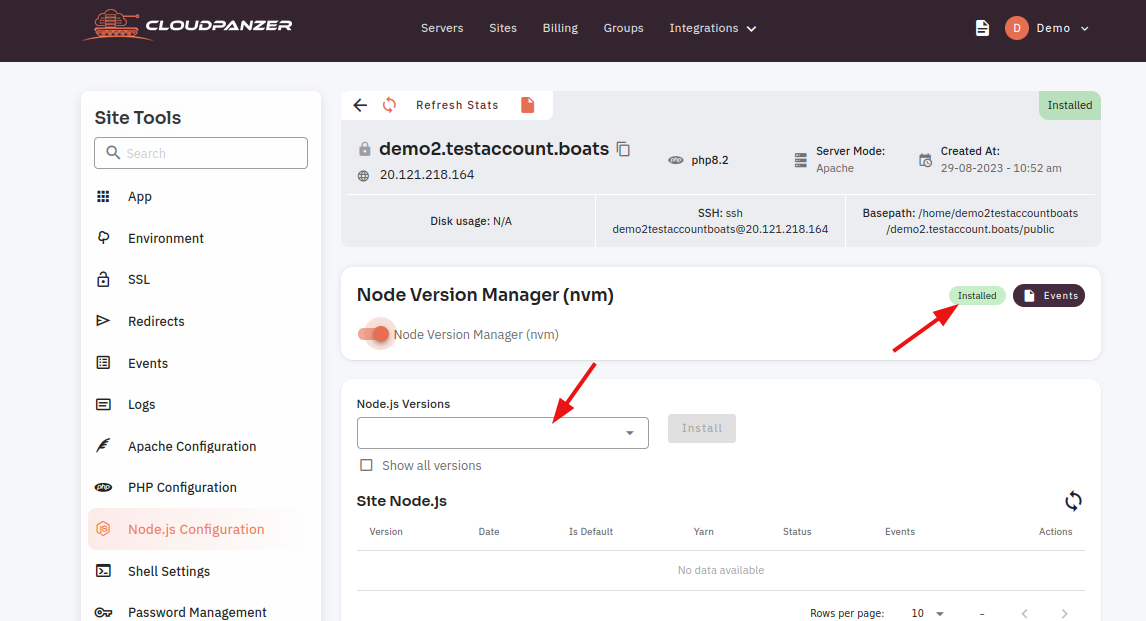Open Groups in the top navigation
This screenshot has height=621, width=1146.
coord(623,28)
